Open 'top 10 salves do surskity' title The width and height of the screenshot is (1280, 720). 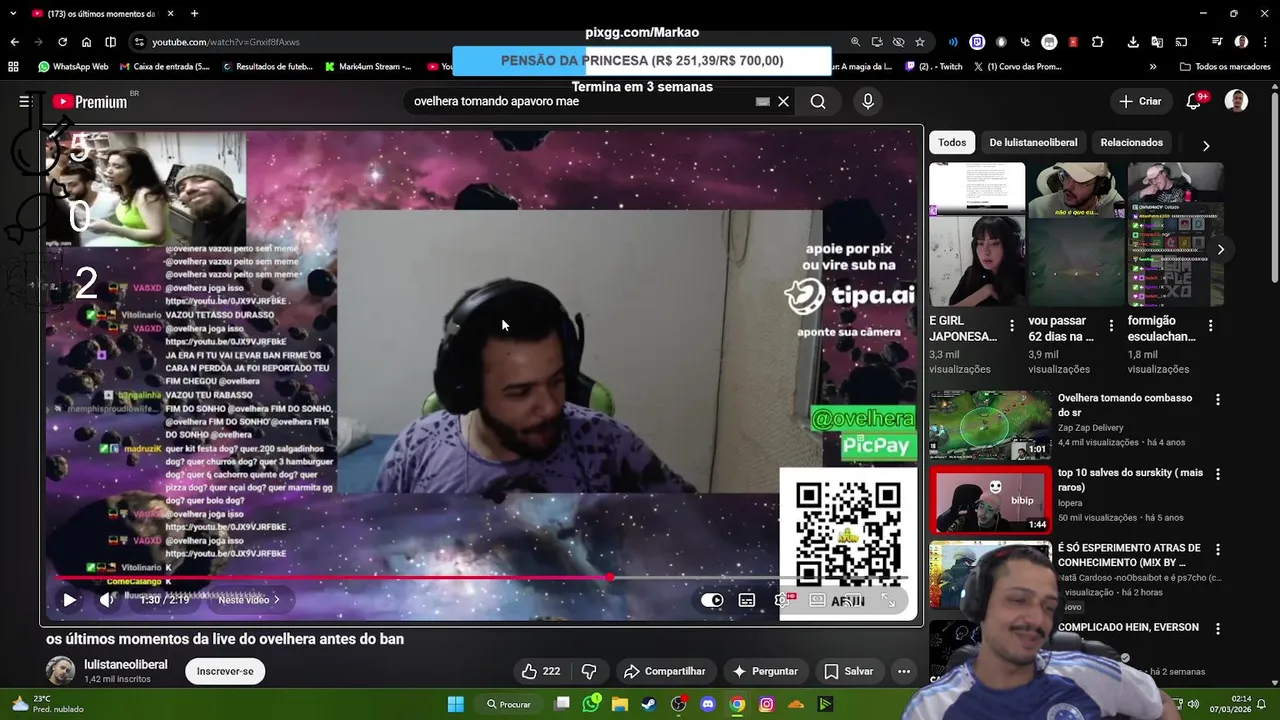(x=1130, y=480)
